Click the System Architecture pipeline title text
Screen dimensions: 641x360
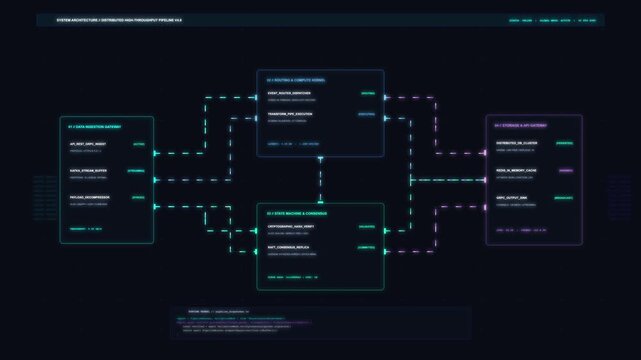coord(119,20)
